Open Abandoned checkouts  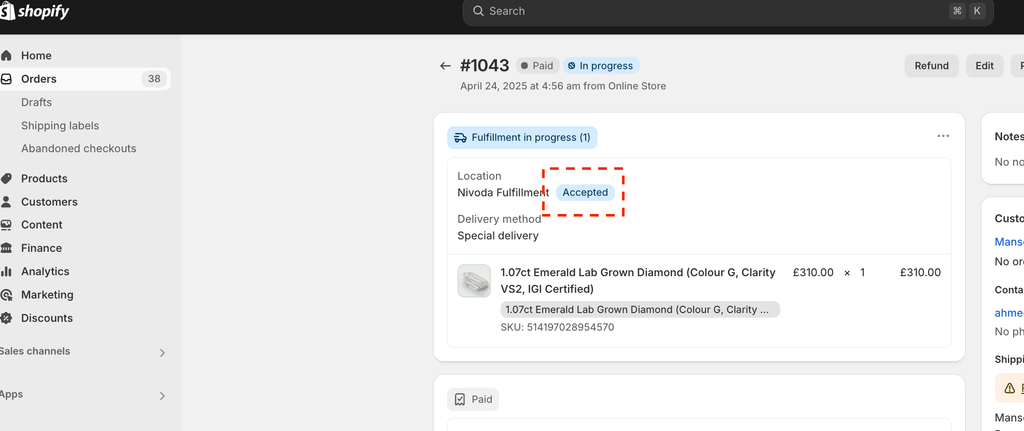(x=78, y=148)
